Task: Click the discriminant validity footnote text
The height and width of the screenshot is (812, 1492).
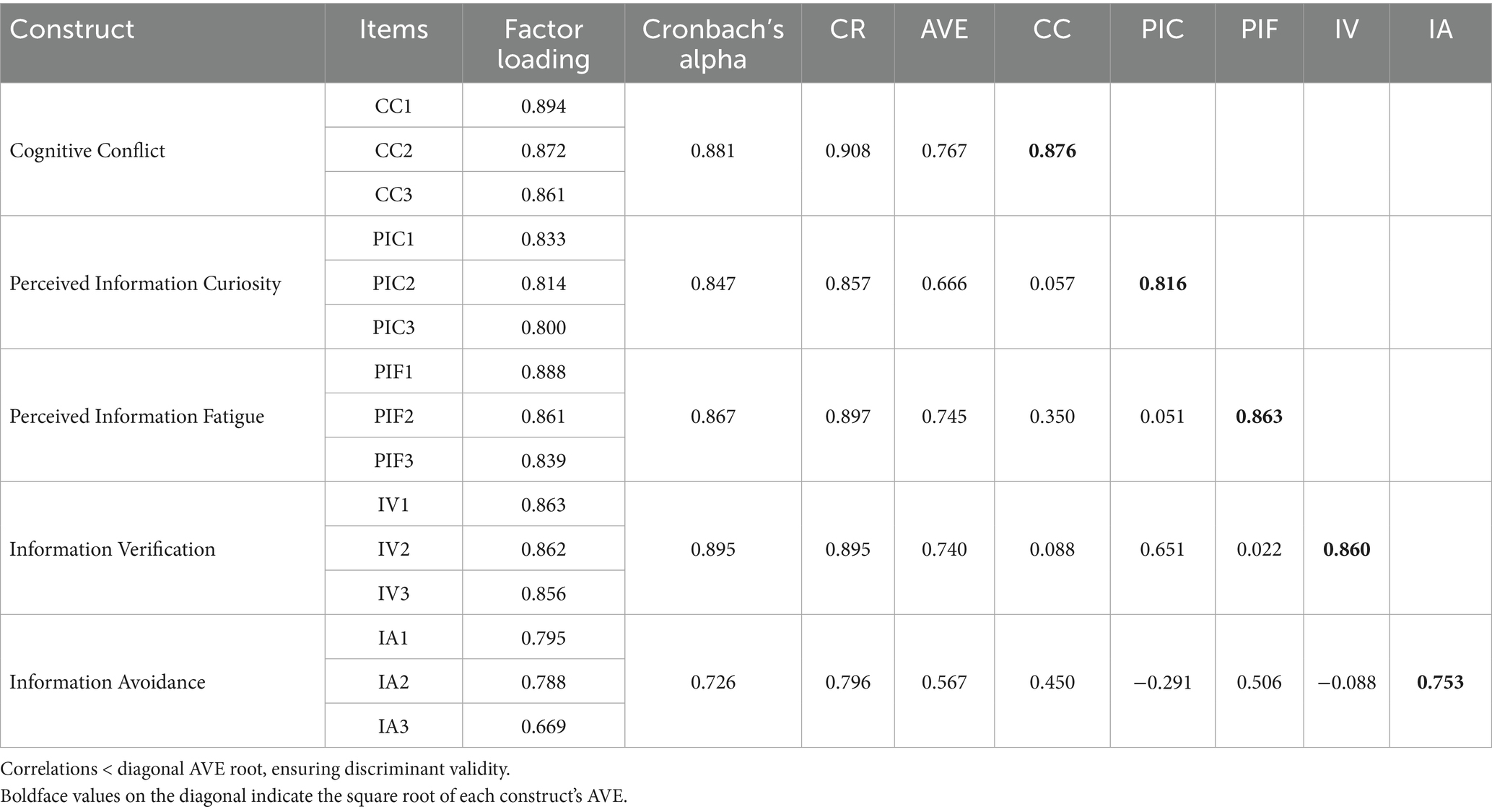Action: click(x=256, y=769)
